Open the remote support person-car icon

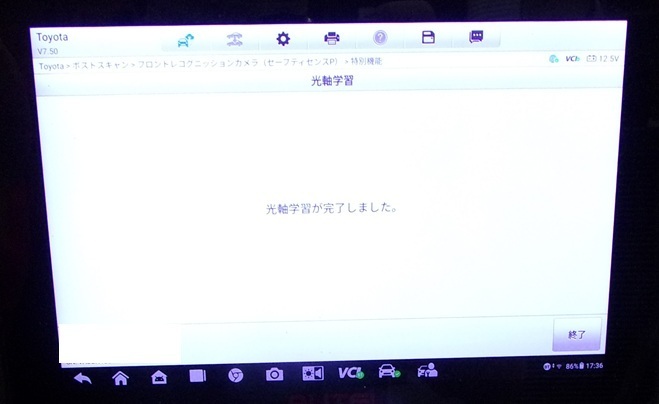[427, 370]
